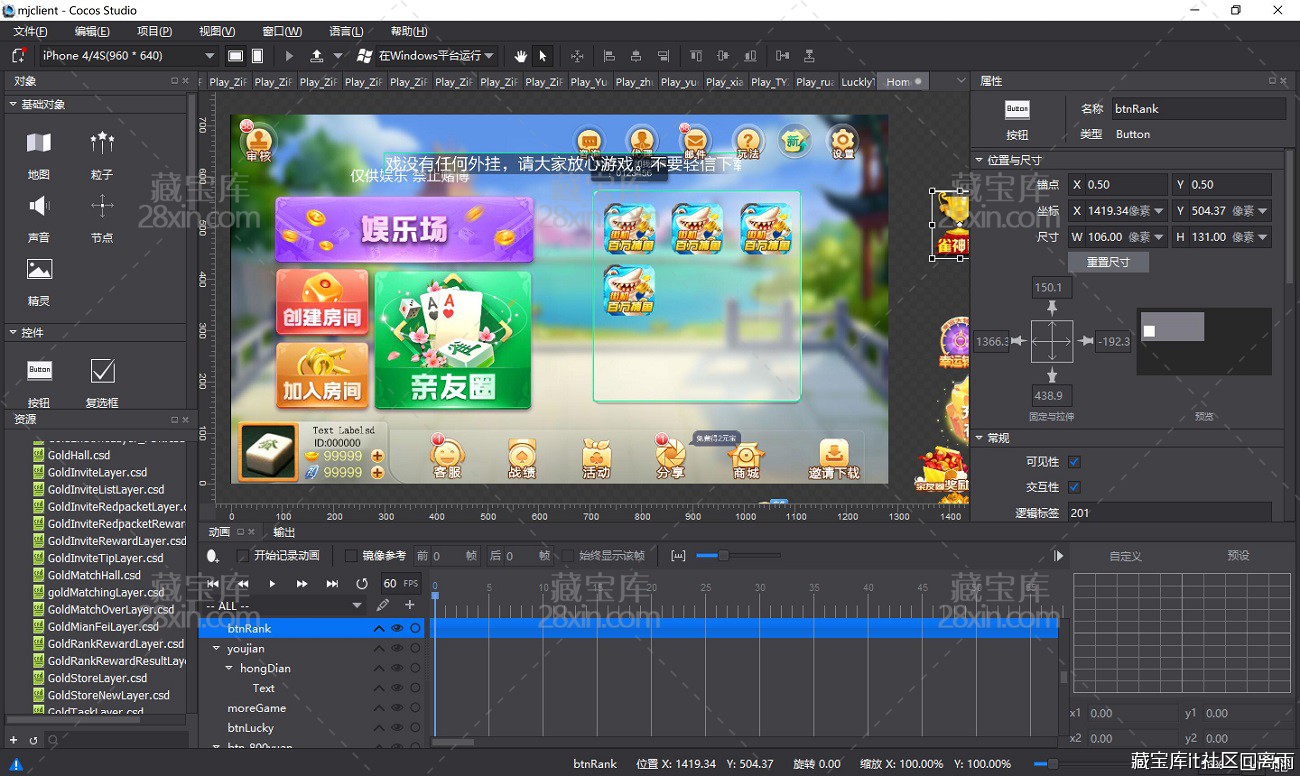Viewport: 1300px width, 776px height.
Task: Click the plus add animation icon
Action: (x=409, y=605)
